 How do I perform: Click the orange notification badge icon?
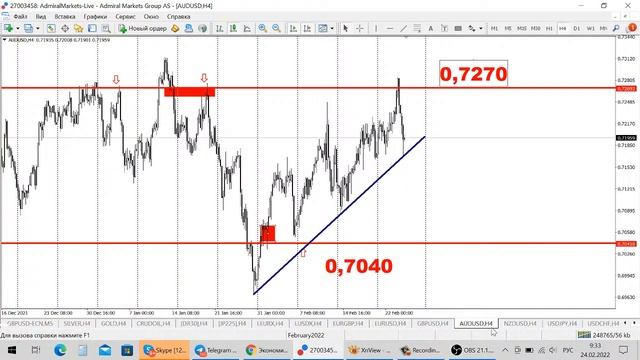pos(632,28)
